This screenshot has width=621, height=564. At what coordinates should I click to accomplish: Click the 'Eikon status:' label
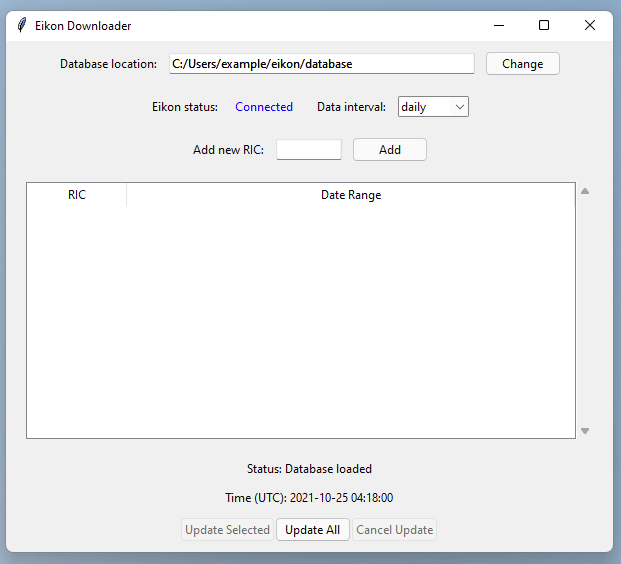tap(185, 107)
